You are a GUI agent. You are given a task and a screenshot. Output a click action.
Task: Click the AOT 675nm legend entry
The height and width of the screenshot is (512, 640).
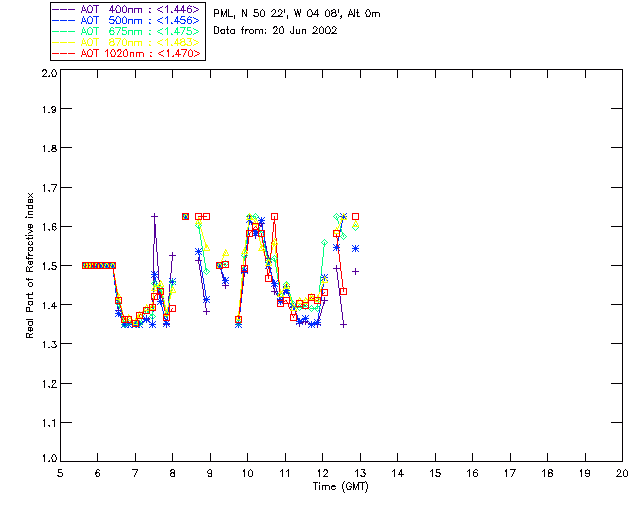[126, 31]
